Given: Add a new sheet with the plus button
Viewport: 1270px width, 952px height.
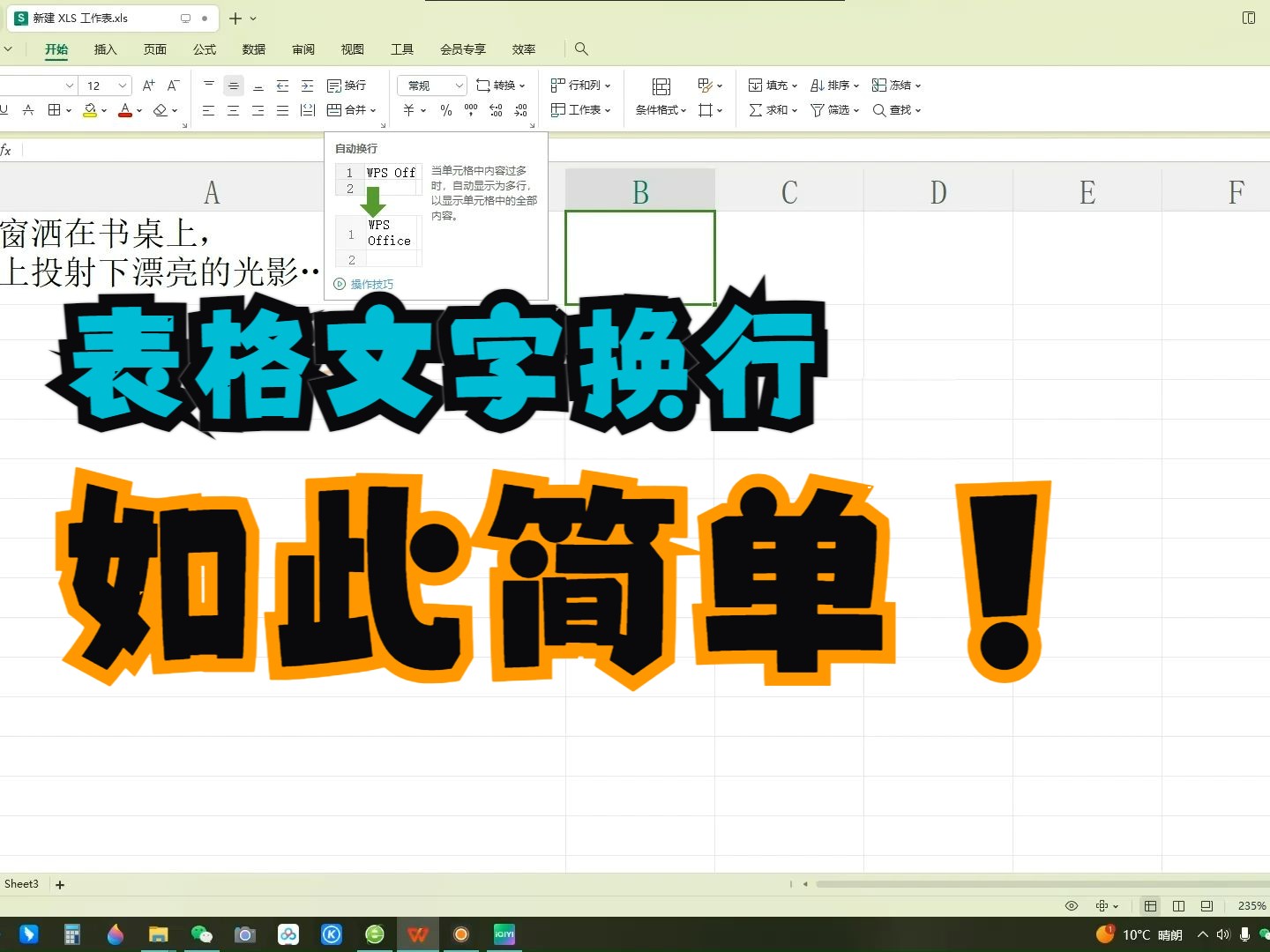Looking at the screenshot, I should click(x=59, y=884).
